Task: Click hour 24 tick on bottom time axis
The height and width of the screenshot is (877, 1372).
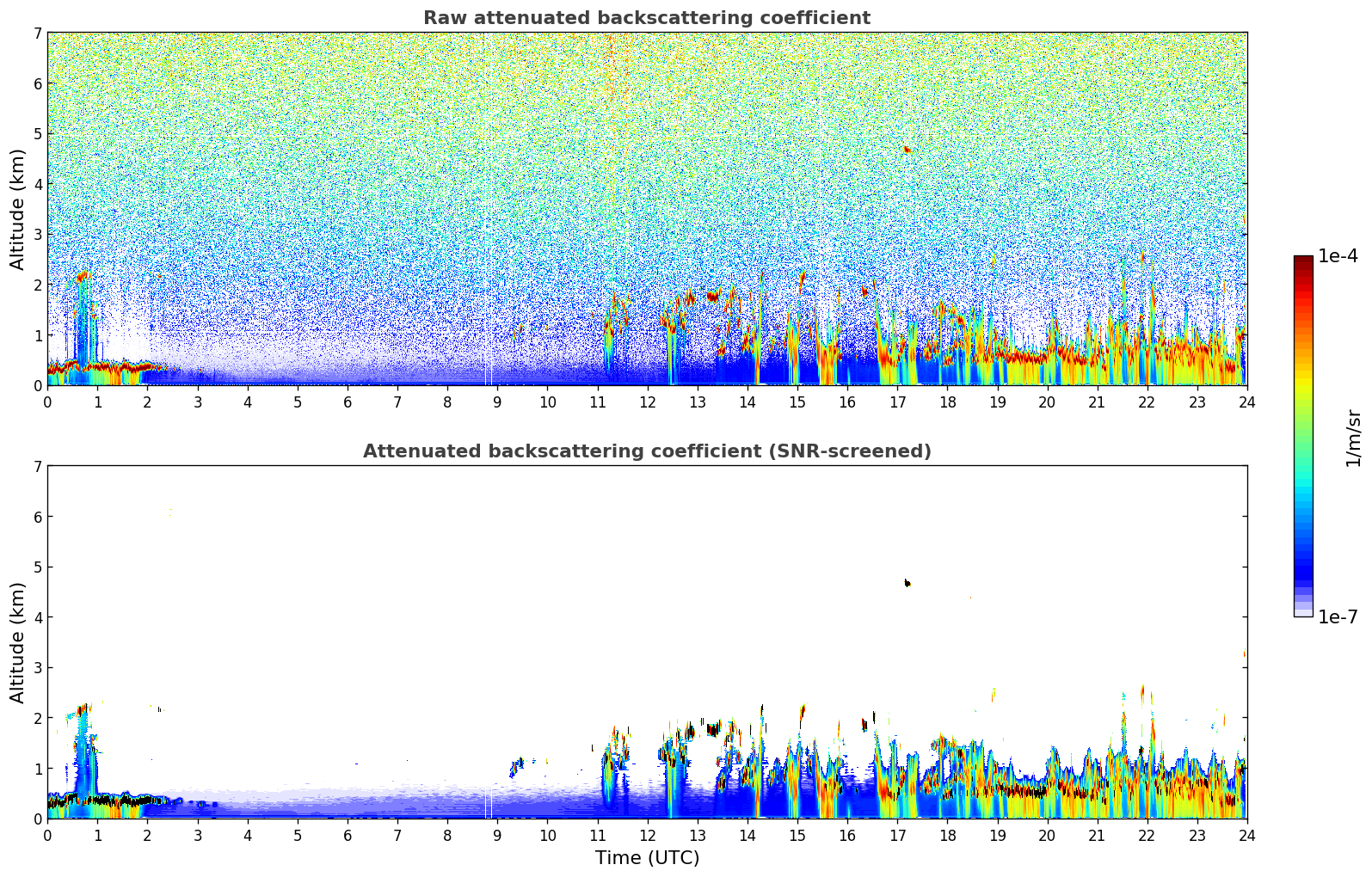Action: [x=1246, y=835]
